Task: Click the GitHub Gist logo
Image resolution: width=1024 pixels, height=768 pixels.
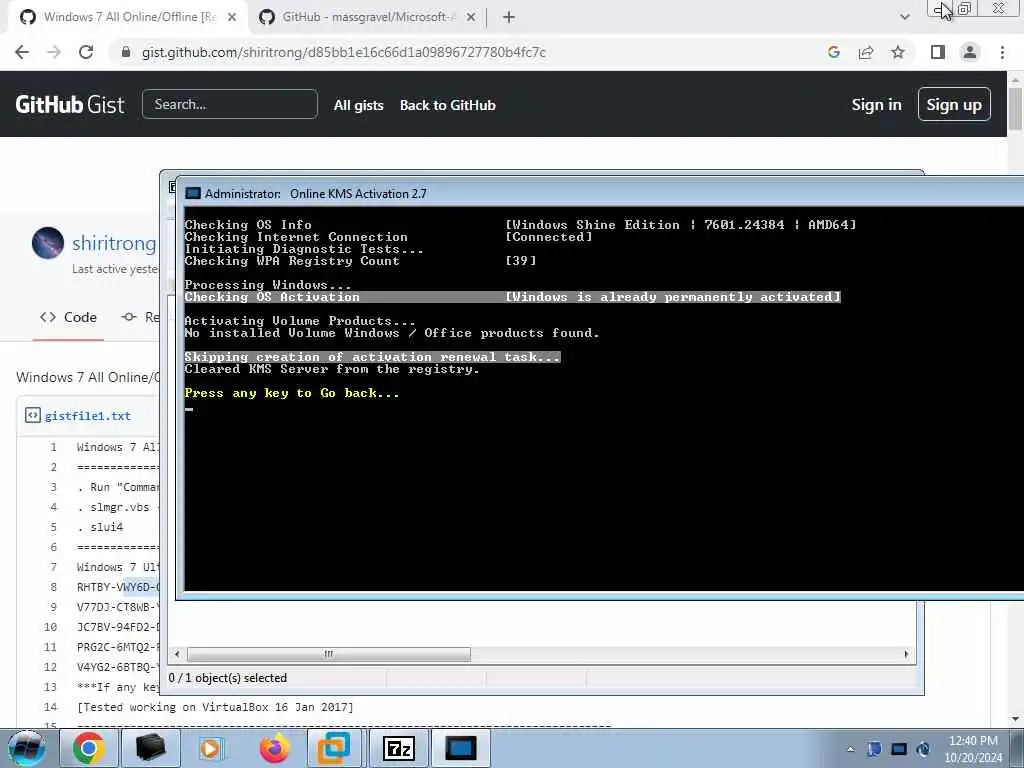Action: click(70, 104)
